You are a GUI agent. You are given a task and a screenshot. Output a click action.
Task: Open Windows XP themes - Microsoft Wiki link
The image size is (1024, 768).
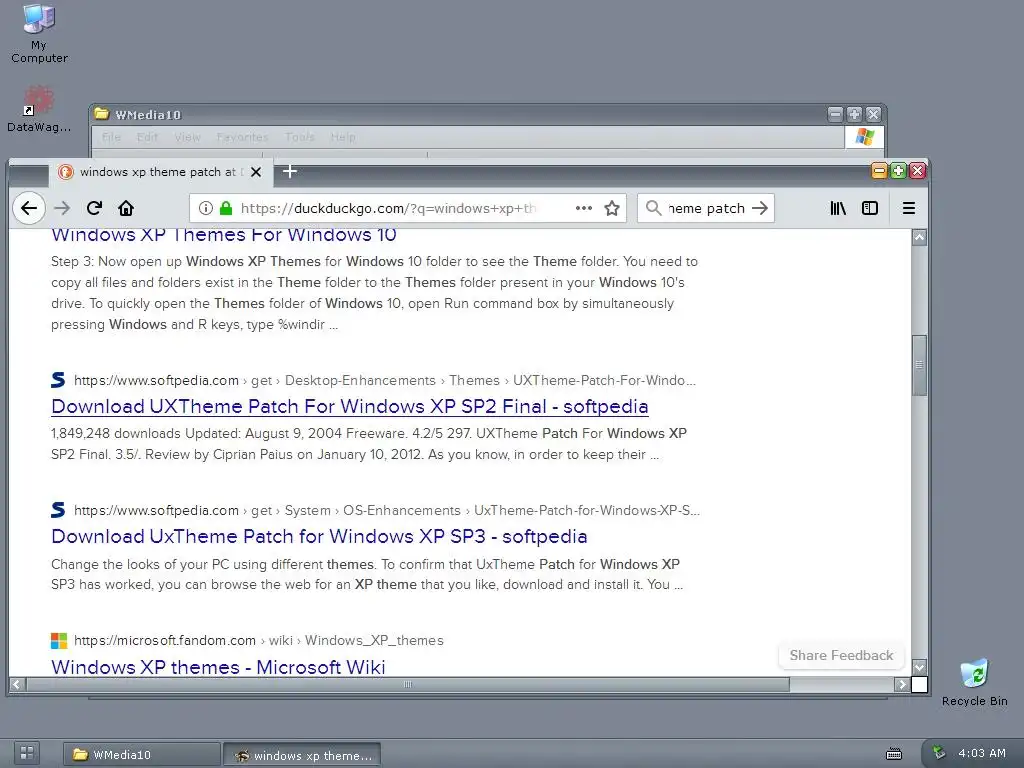point(218,667)
